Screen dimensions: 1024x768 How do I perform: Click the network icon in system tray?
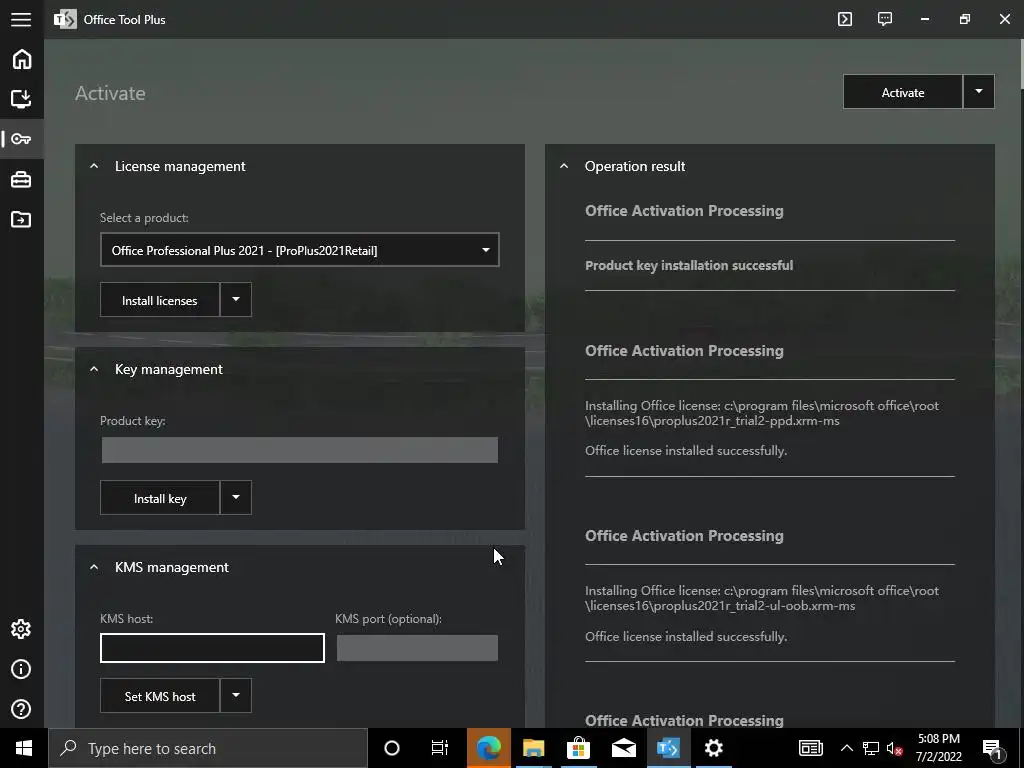point(871,748)
